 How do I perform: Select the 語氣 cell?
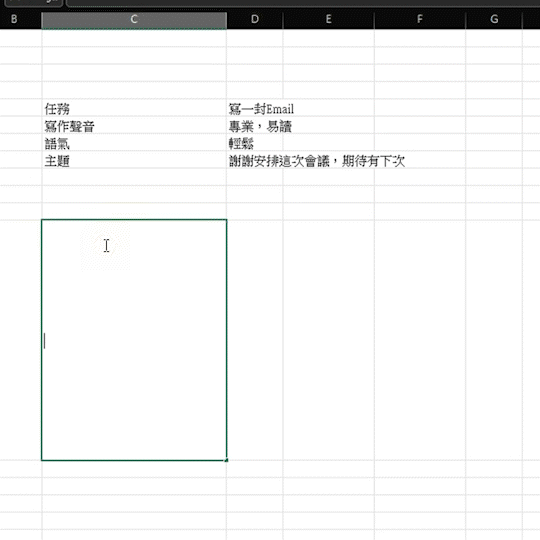(x=134, y=143)
